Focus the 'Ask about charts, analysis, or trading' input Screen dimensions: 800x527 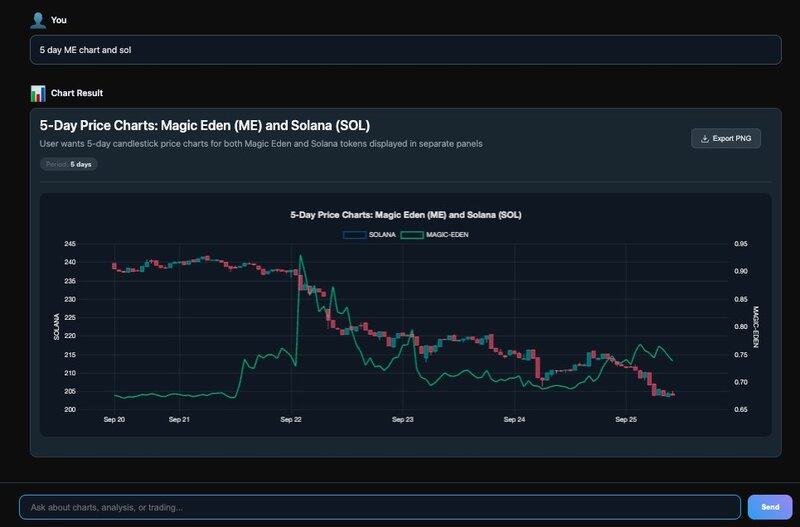(x=380, y=507)
